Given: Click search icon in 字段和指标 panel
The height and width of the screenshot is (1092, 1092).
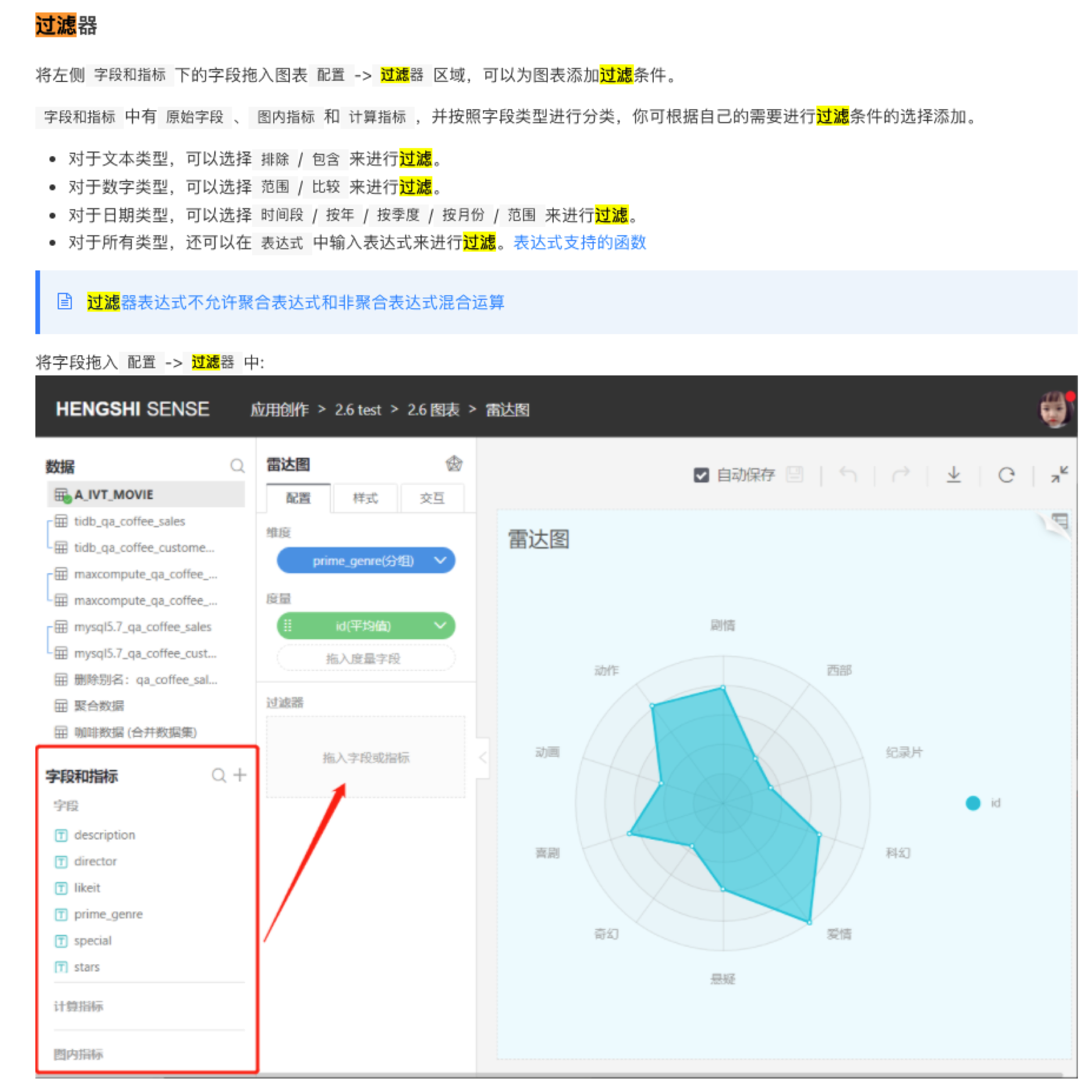Looking at the screenshot, I should tap(218, 775).
